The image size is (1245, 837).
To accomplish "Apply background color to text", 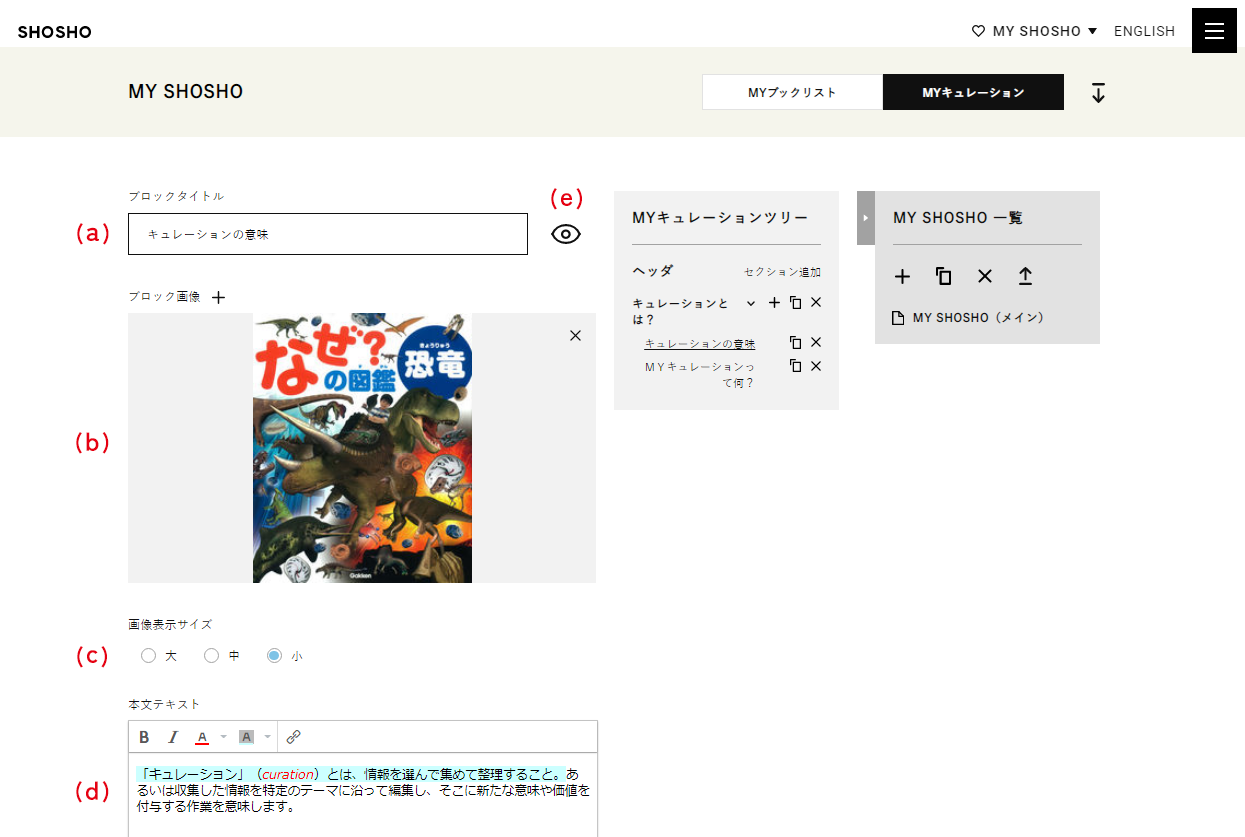I will pyautogui.click(x=246, y=737).
